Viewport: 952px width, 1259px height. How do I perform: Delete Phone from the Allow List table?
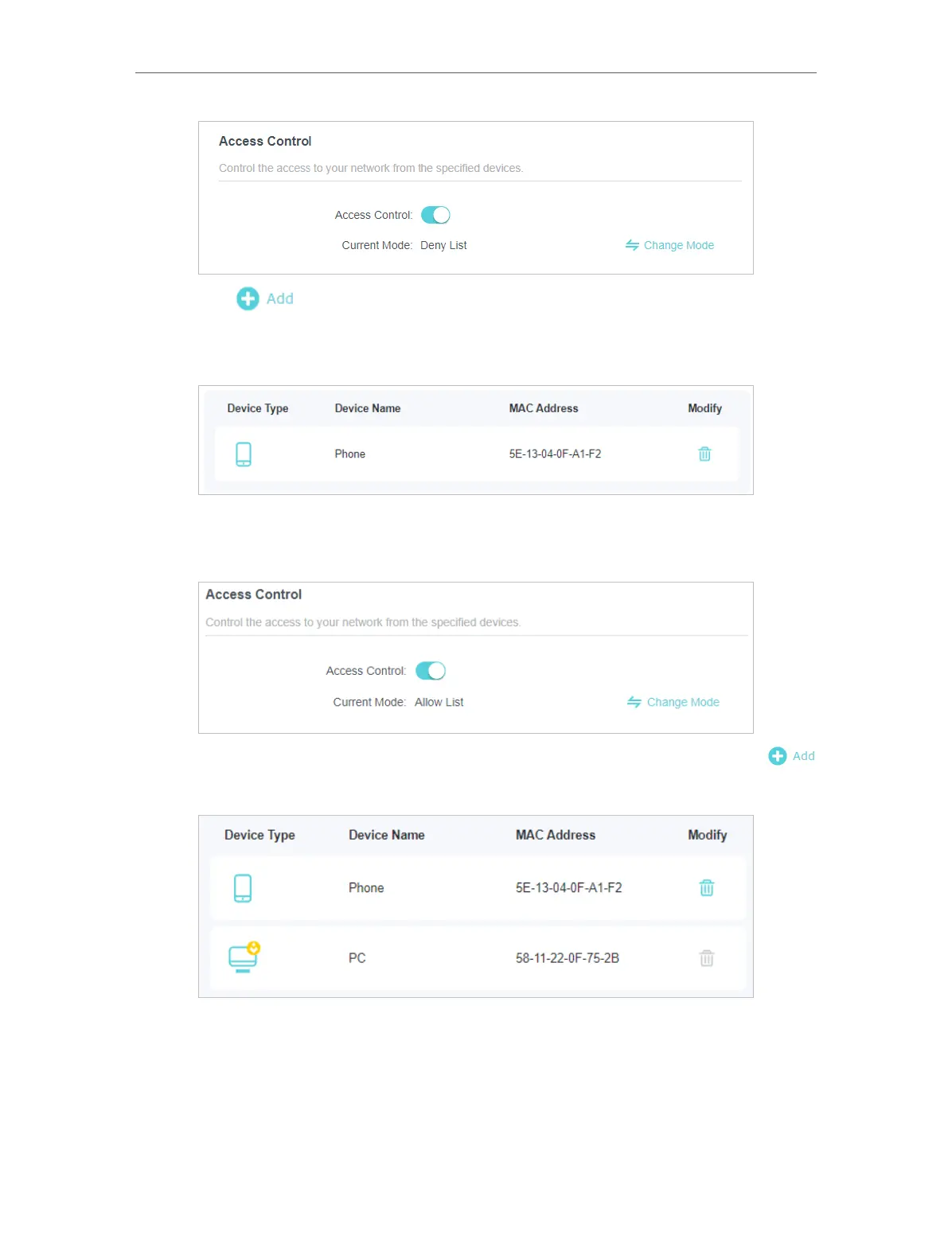tap(706, 887)
